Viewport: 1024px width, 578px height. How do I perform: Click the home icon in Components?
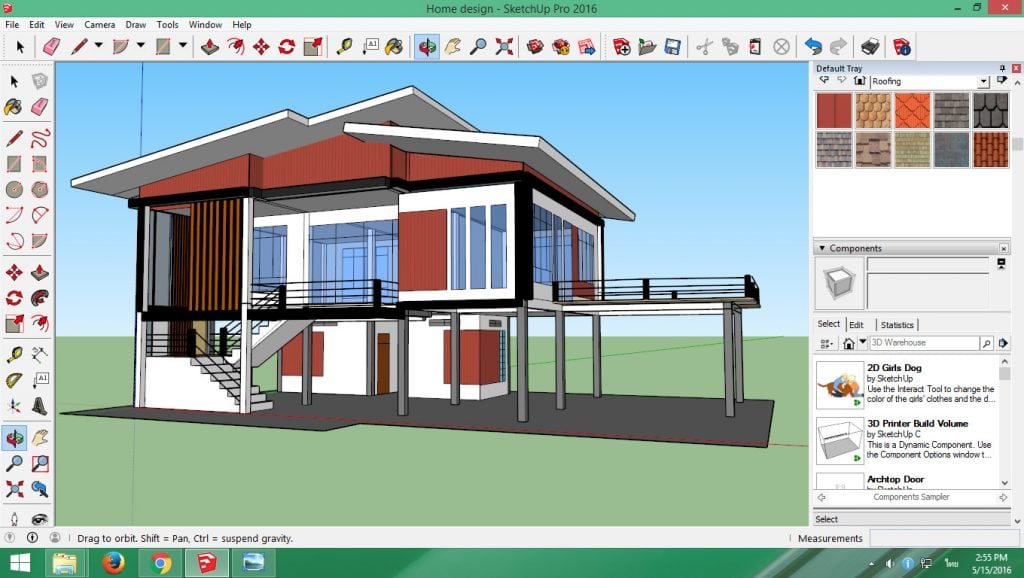[x=848, y=343]
